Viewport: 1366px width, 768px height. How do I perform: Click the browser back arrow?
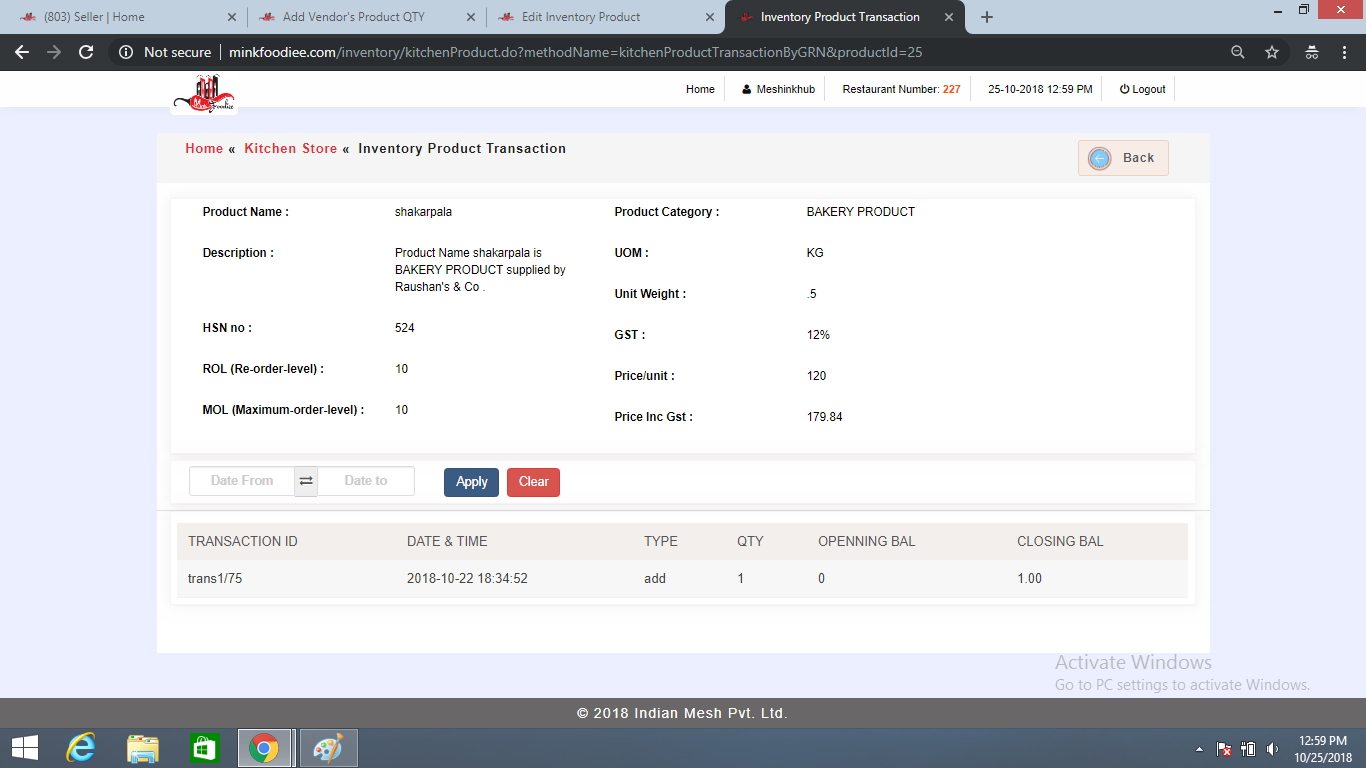(x=22, y=52)
